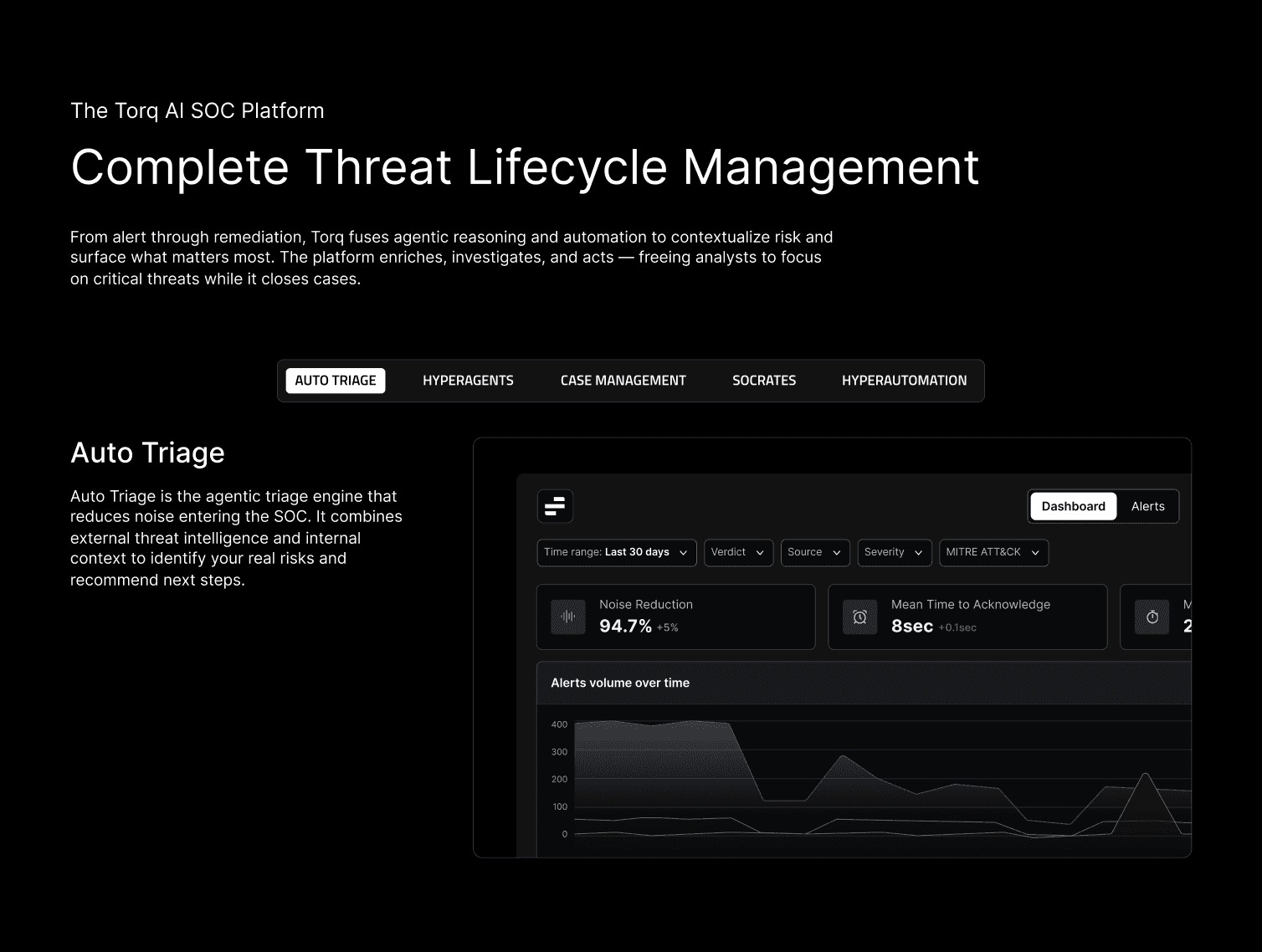Click the 400 y-axis label on chart
Screen dimensions: 1262x952
point(559,724)
